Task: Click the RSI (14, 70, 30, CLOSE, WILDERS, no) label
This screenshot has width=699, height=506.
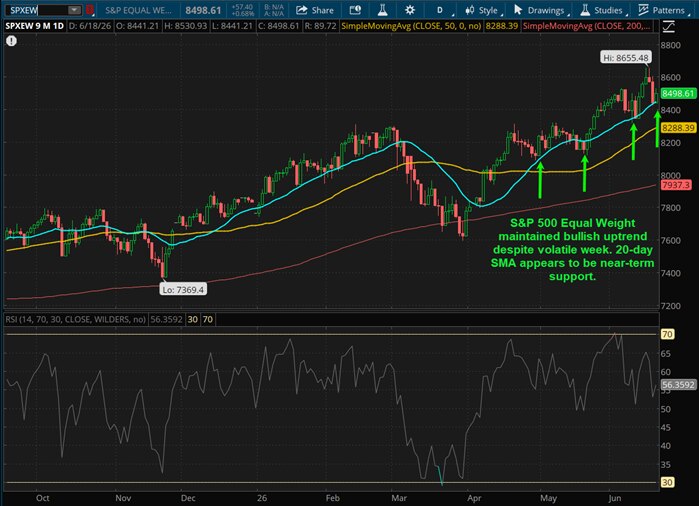Action: 75,319
